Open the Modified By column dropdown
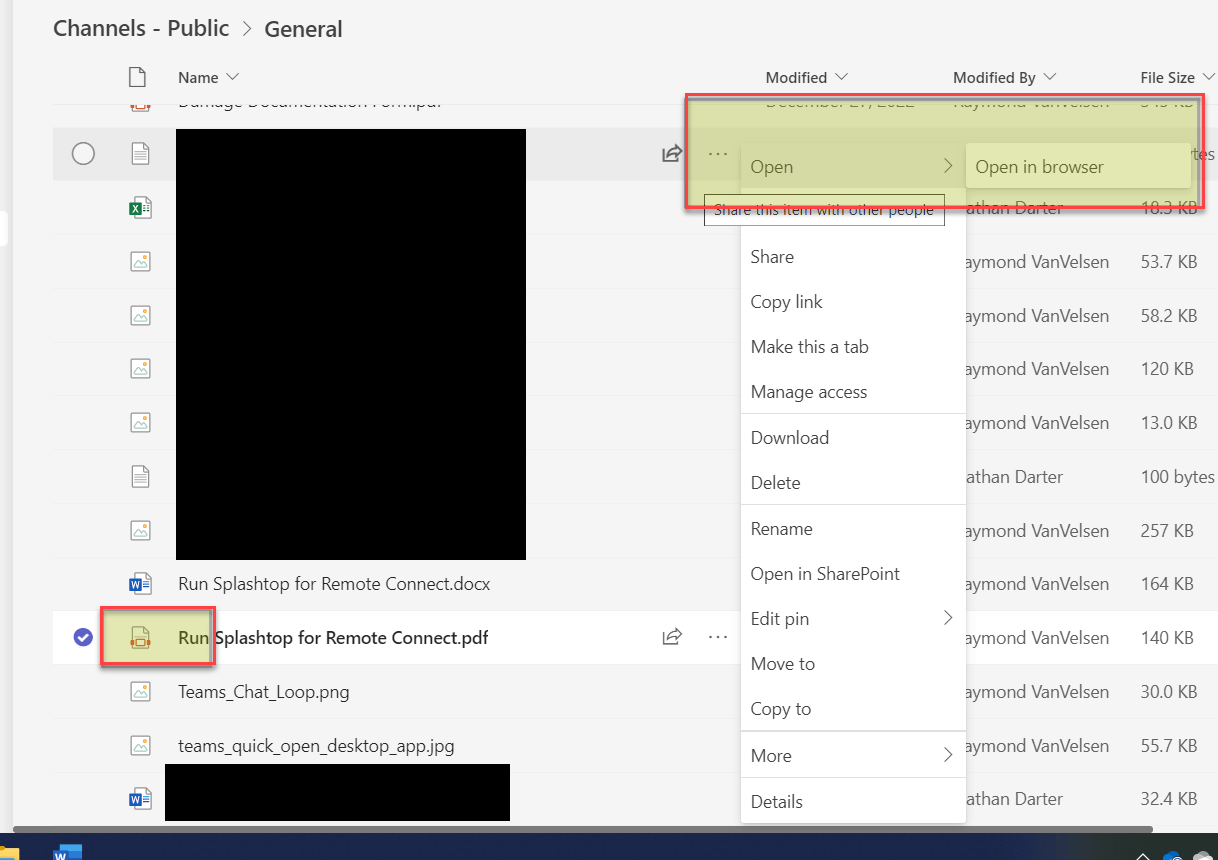 point(1050,77)
